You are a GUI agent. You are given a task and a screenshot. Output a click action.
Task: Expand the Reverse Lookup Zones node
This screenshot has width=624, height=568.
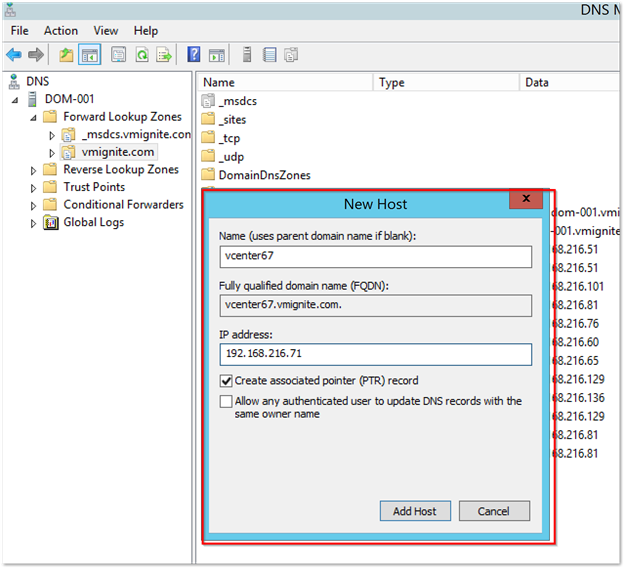(34, 170)
